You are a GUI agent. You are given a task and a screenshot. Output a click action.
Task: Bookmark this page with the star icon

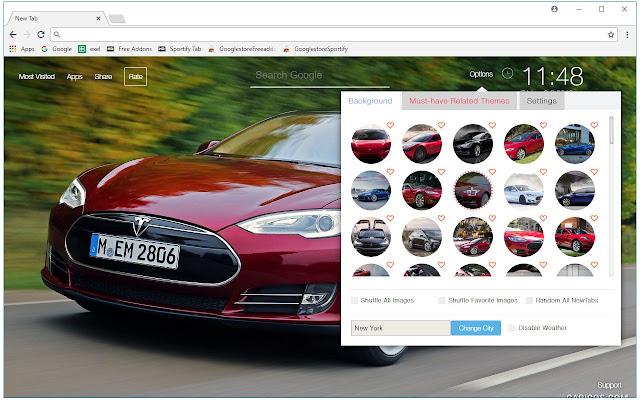tap(611, 35)
